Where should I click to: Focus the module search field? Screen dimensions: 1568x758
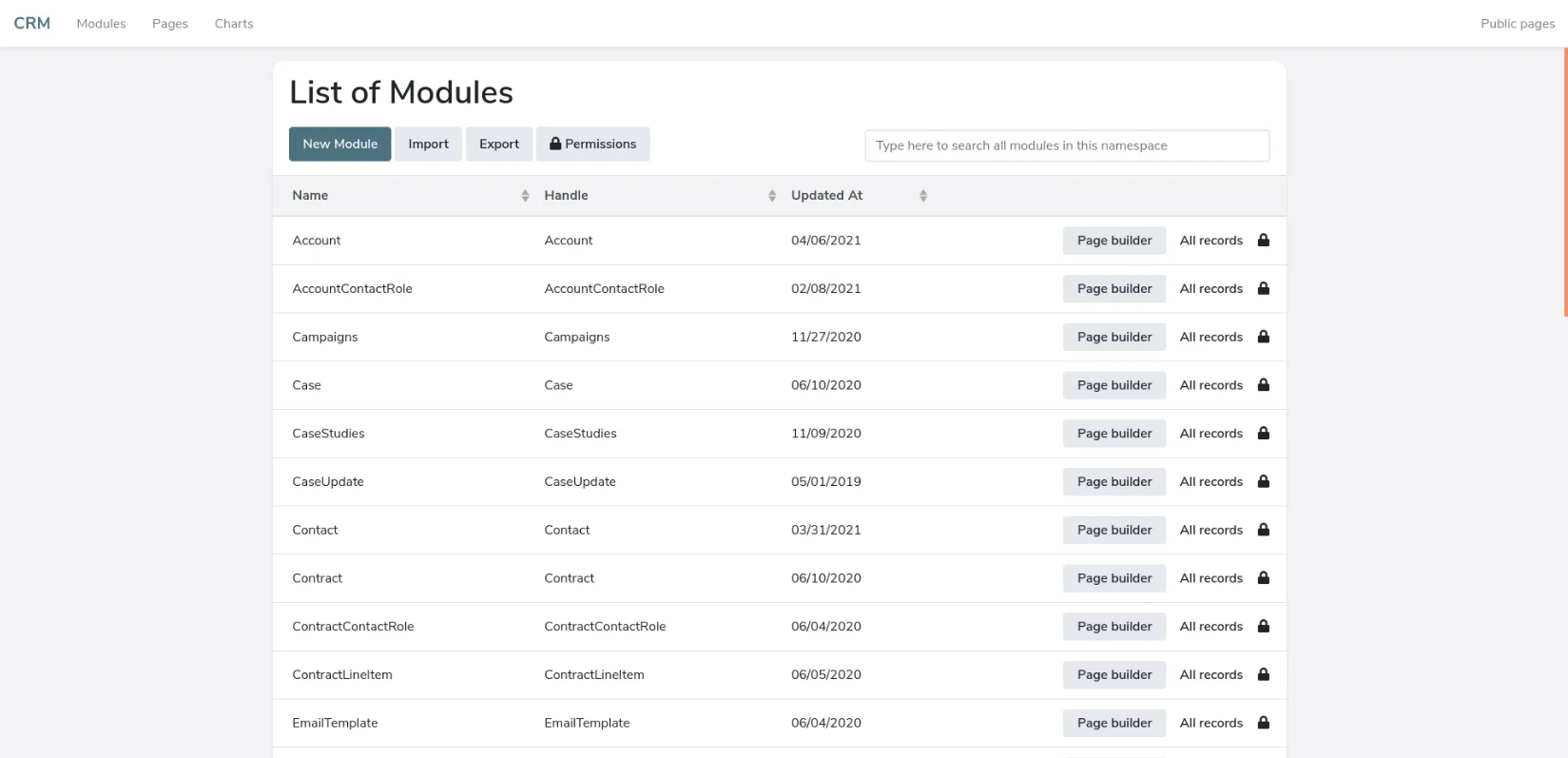click(1067, 146)
